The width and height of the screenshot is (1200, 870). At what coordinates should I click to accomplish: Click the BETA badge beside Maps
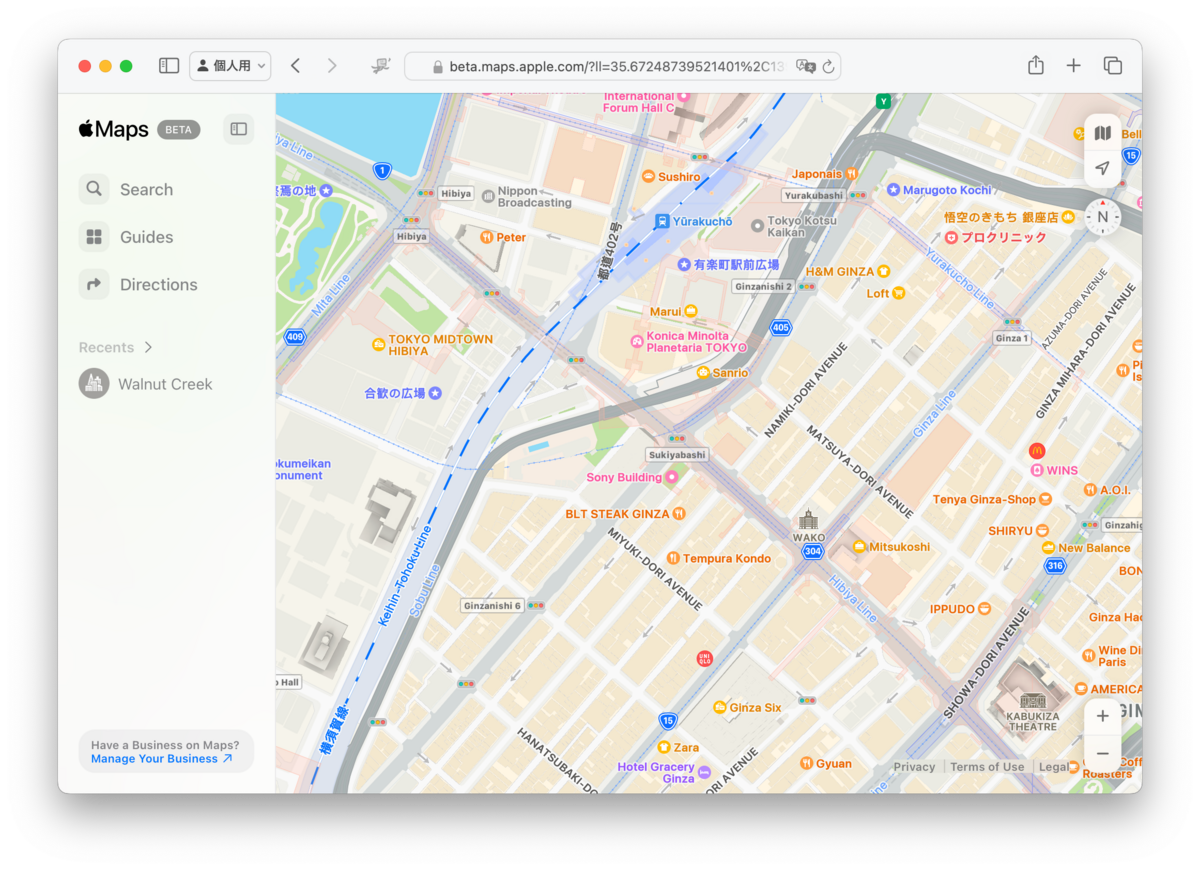coord(179,129)
